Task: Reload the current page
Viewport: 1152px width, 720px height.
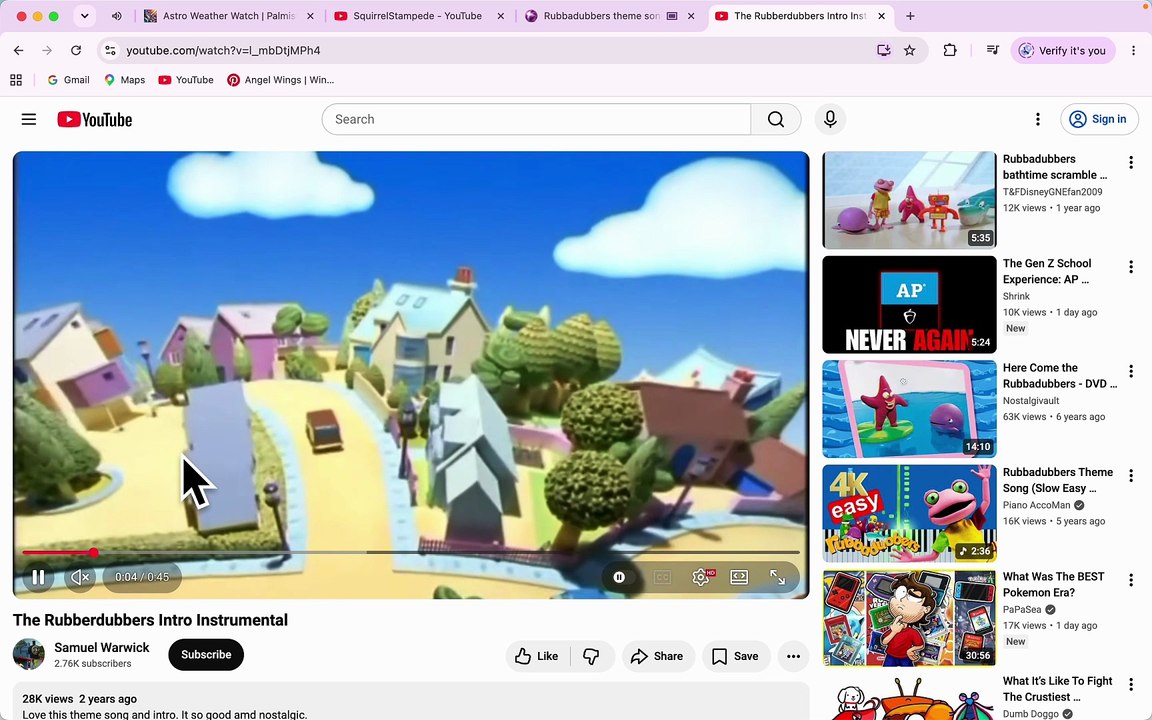Action: pos(76,50)
